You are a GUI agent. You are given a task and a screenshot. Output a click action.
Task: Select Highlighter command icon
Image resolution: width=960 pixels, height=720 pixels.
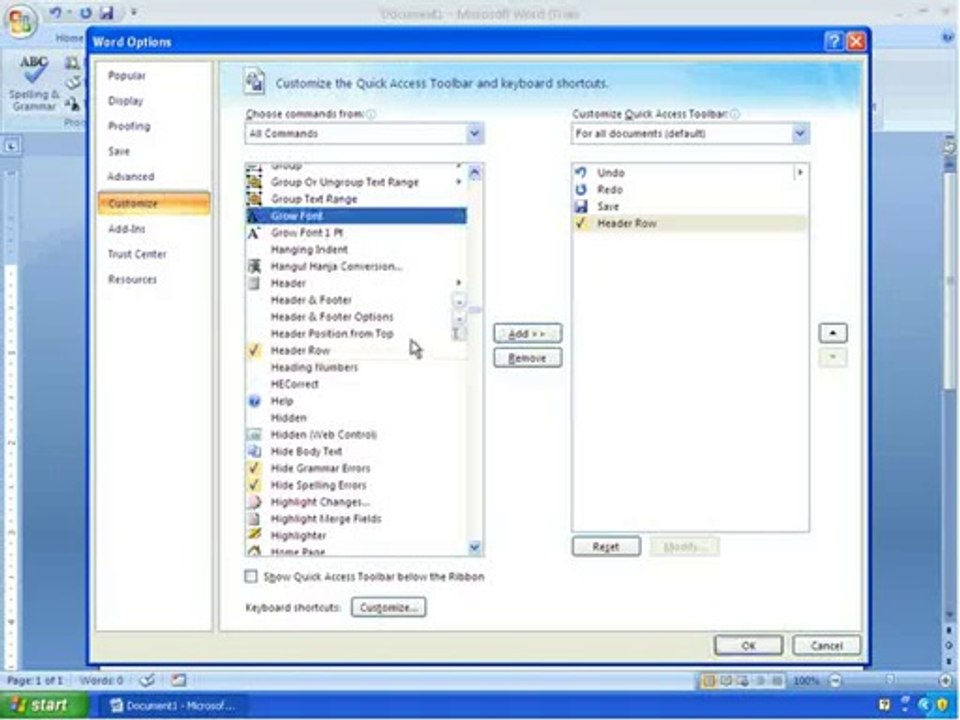pyautogui.click(x=254, y=535)
